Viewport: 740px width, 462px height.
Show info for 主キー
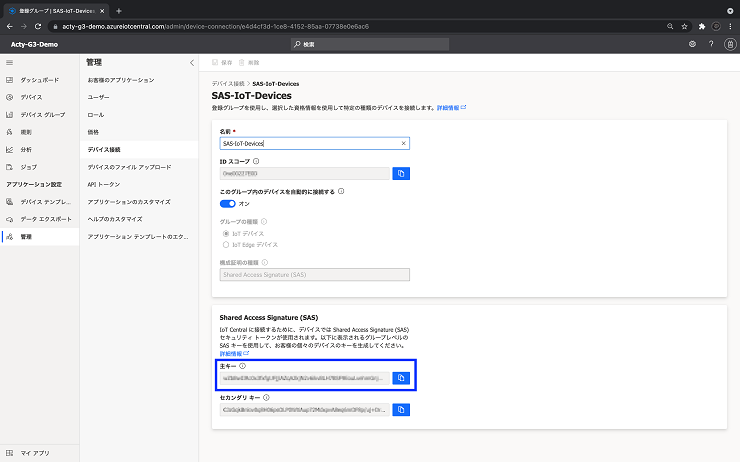pos(242,366)
